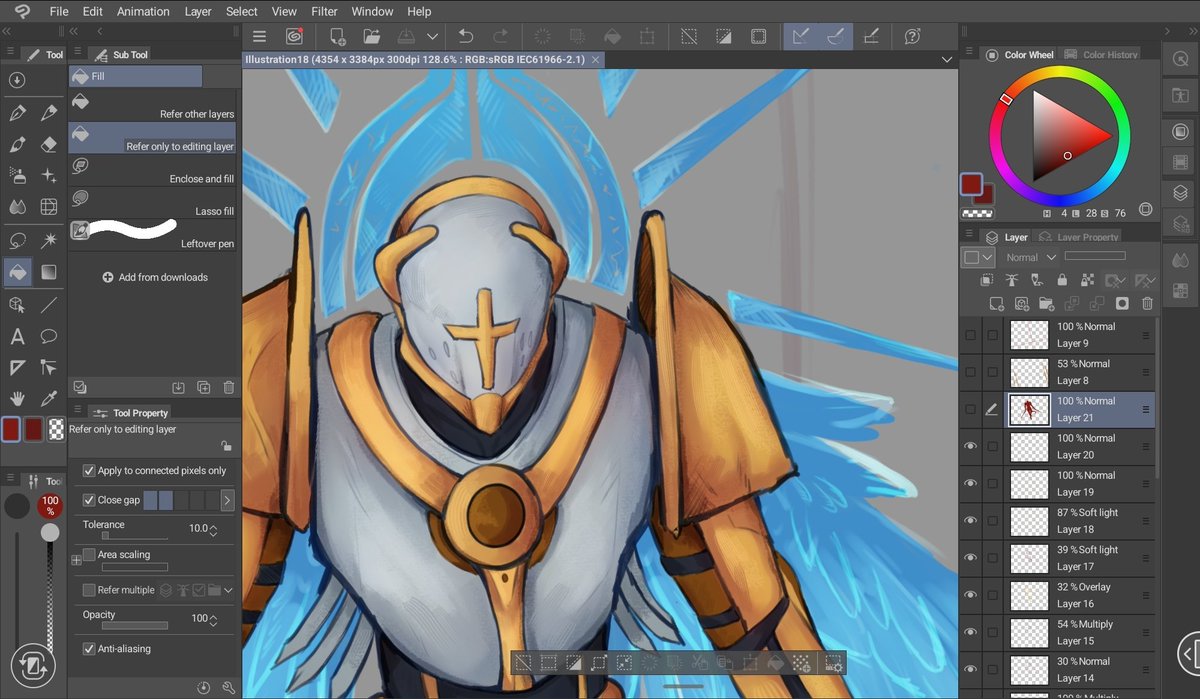
Task: Select the Refer other layers sub tool
Action: pos(152,107)
